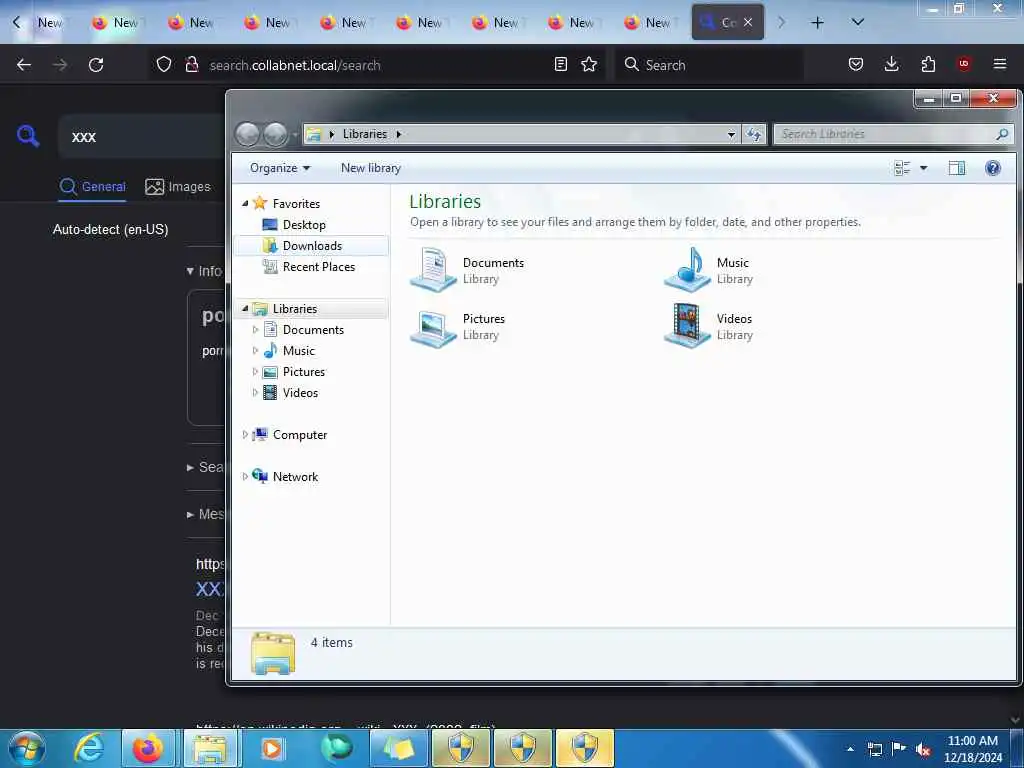Close the active Firefox tab
The height and width of the screenshot is (768, 1024).
coord(748,23)
